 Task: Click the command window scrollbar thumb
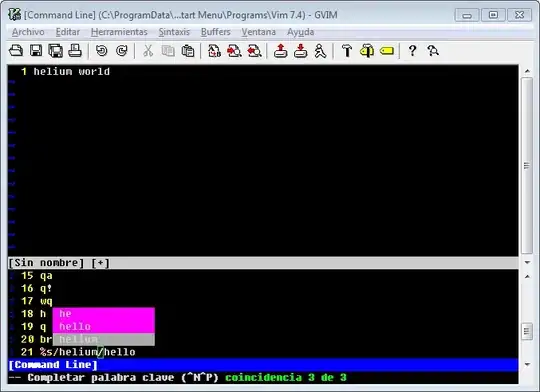[x=527, y=331]
